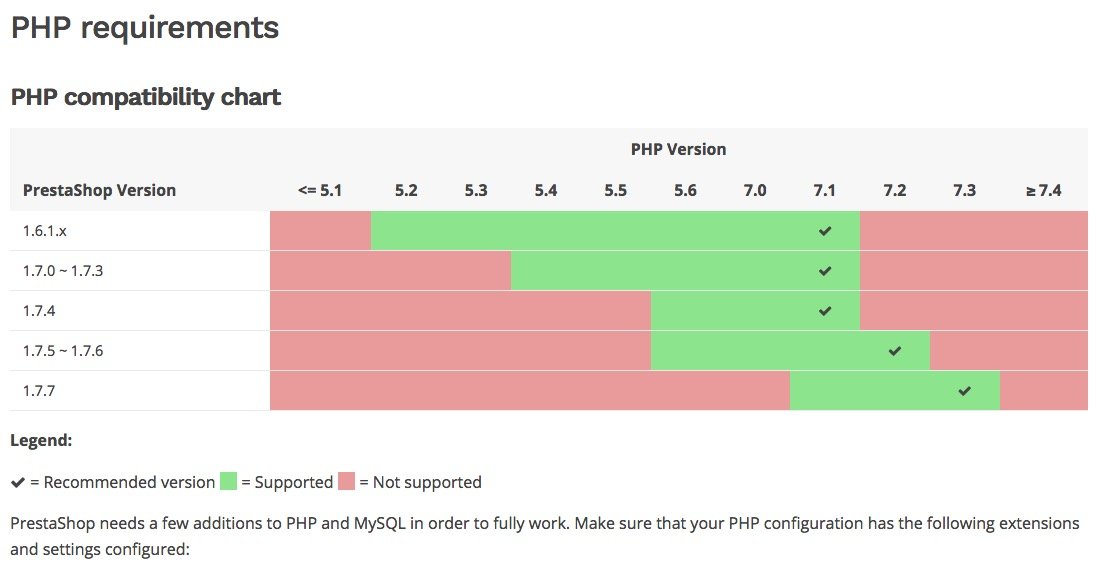Click the checkmark in the 1.7.0 ~ 1.7.3 row

click(824, 271)
